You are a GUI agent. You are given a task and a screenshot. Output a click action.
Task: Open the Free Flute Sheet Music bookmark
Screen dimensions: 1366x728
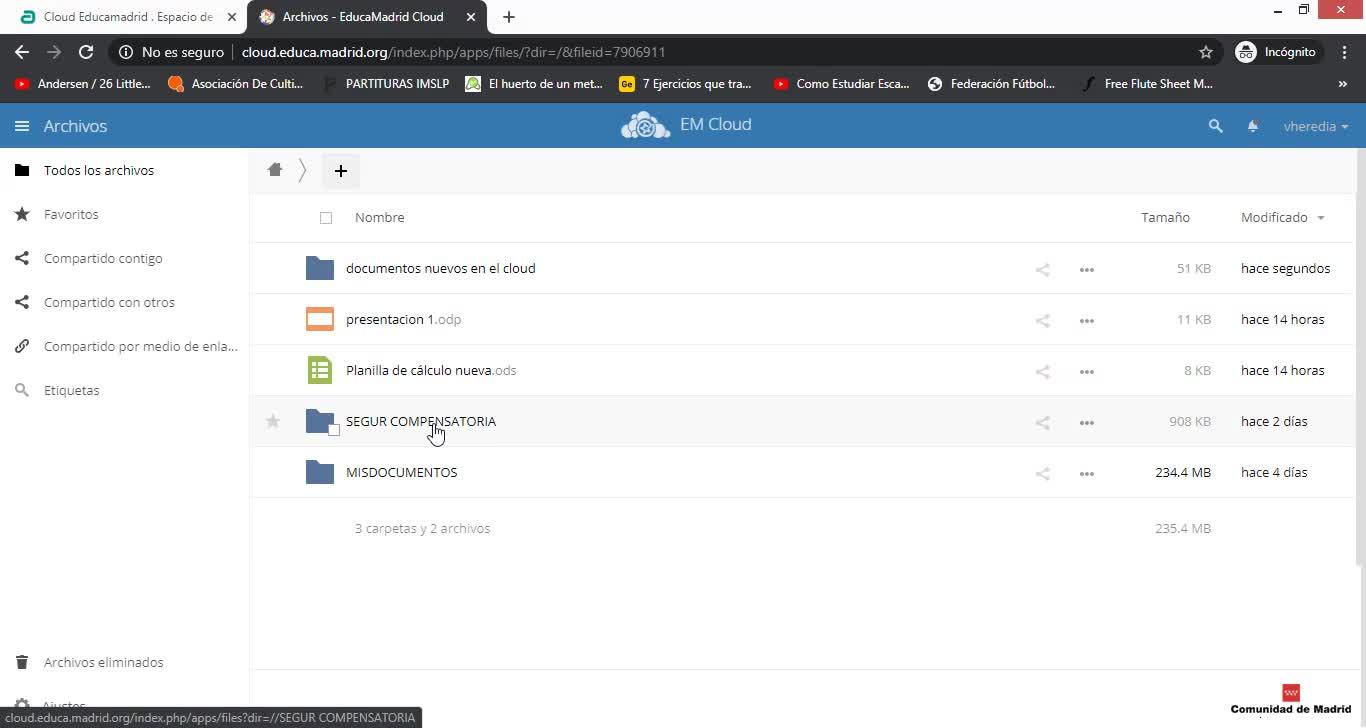click(1147, 84)
